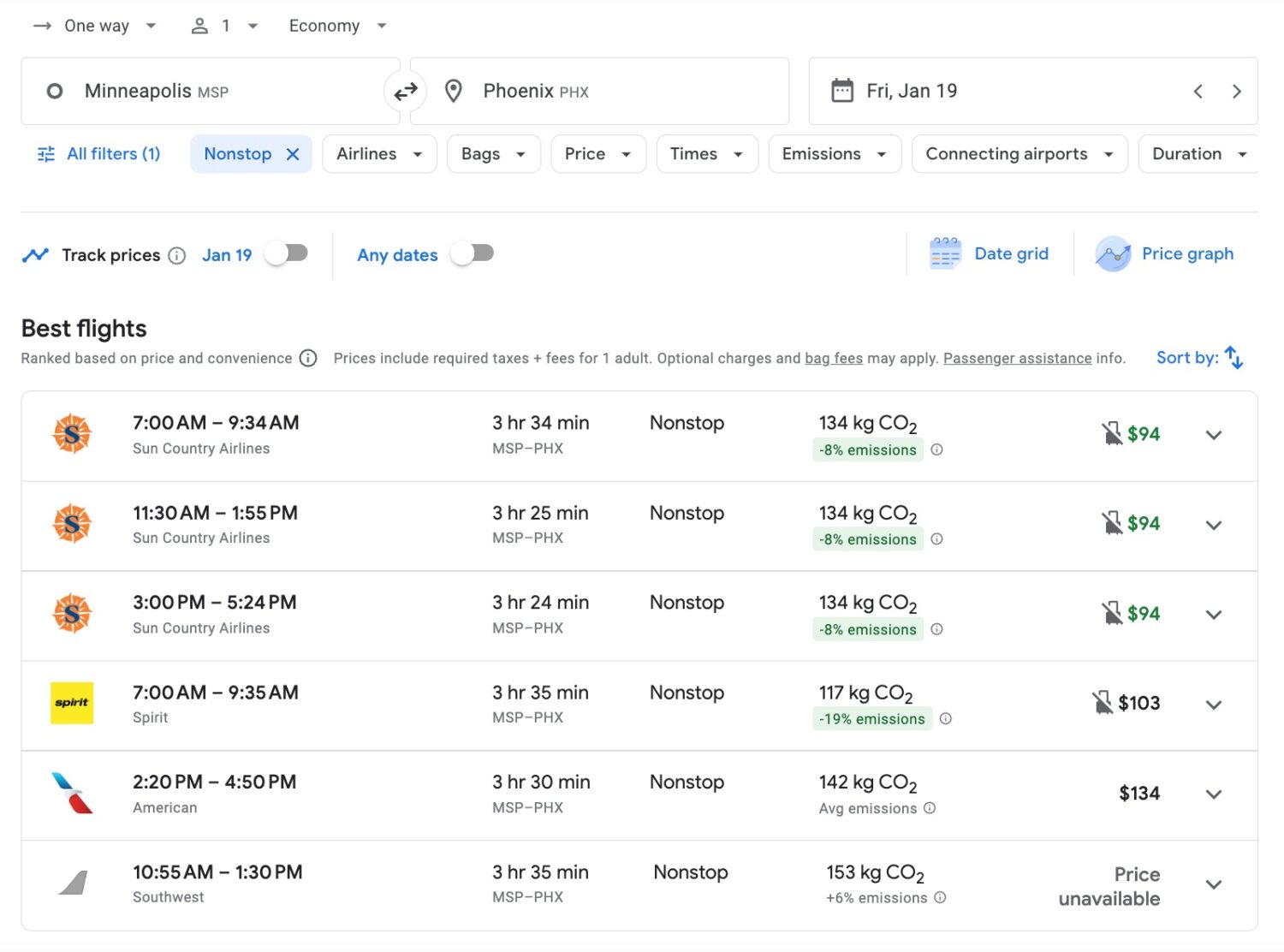The height and width of the screenshot is (952, 1284).
Task: Expand the Spirit 7:00 AM flight details
Action: pyautogui.click(x=1213, y=705)
